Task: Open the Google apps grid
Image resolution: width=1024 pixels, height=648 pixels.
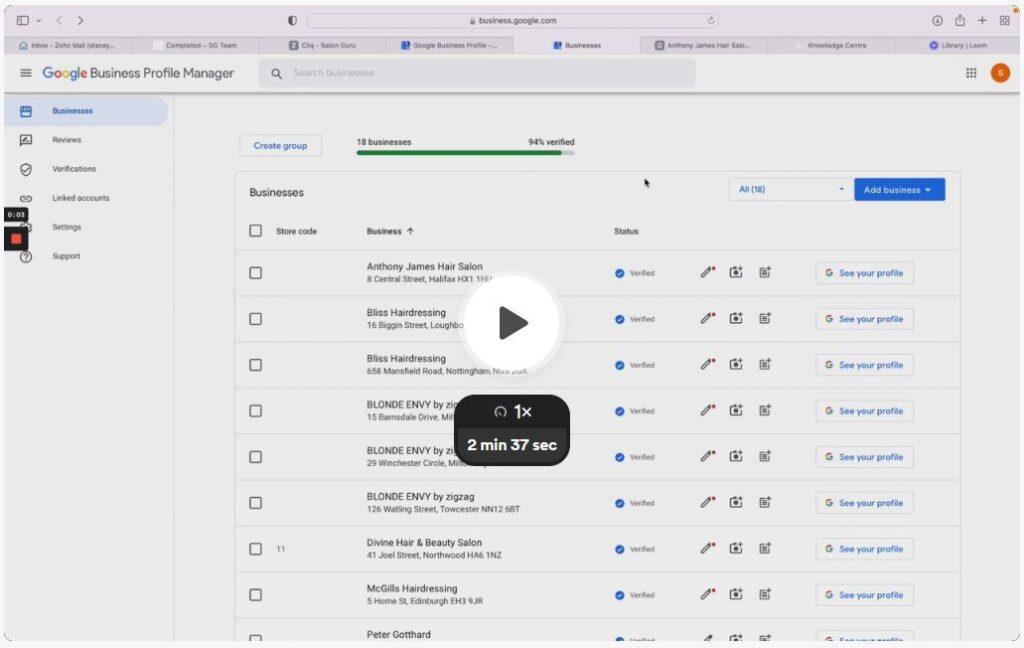Action: (x=971, y=73)
